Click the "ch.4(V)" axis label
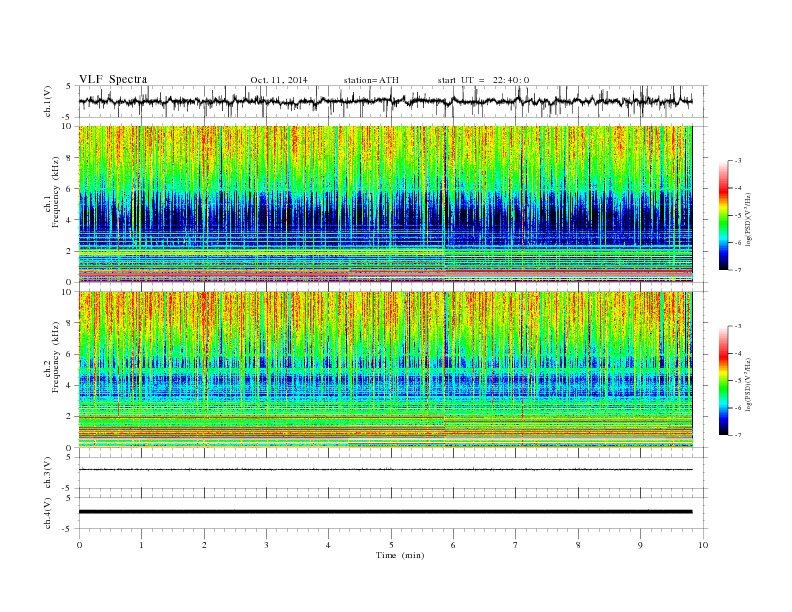The height and width of the screenshot is (612, 792). pyautogui.click(x=48, y=514)
